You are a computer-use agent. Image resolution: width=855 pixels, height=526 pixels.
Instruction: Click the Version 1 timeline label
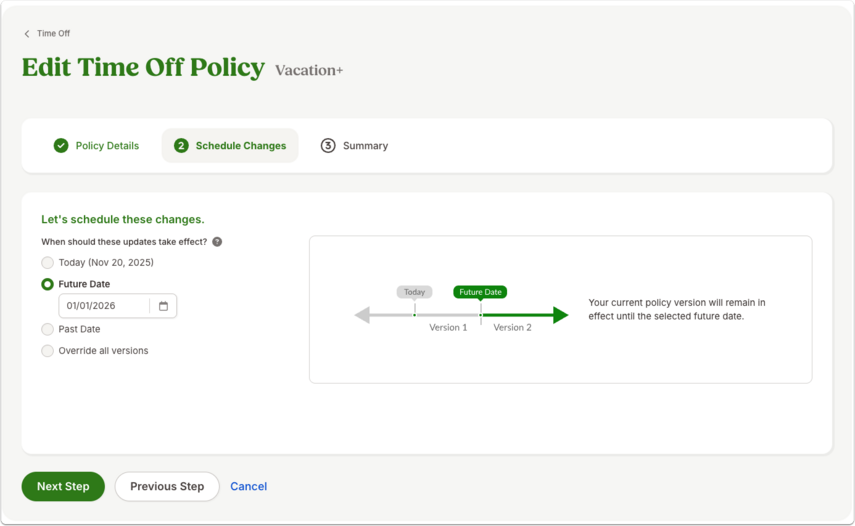click(448, 328)
